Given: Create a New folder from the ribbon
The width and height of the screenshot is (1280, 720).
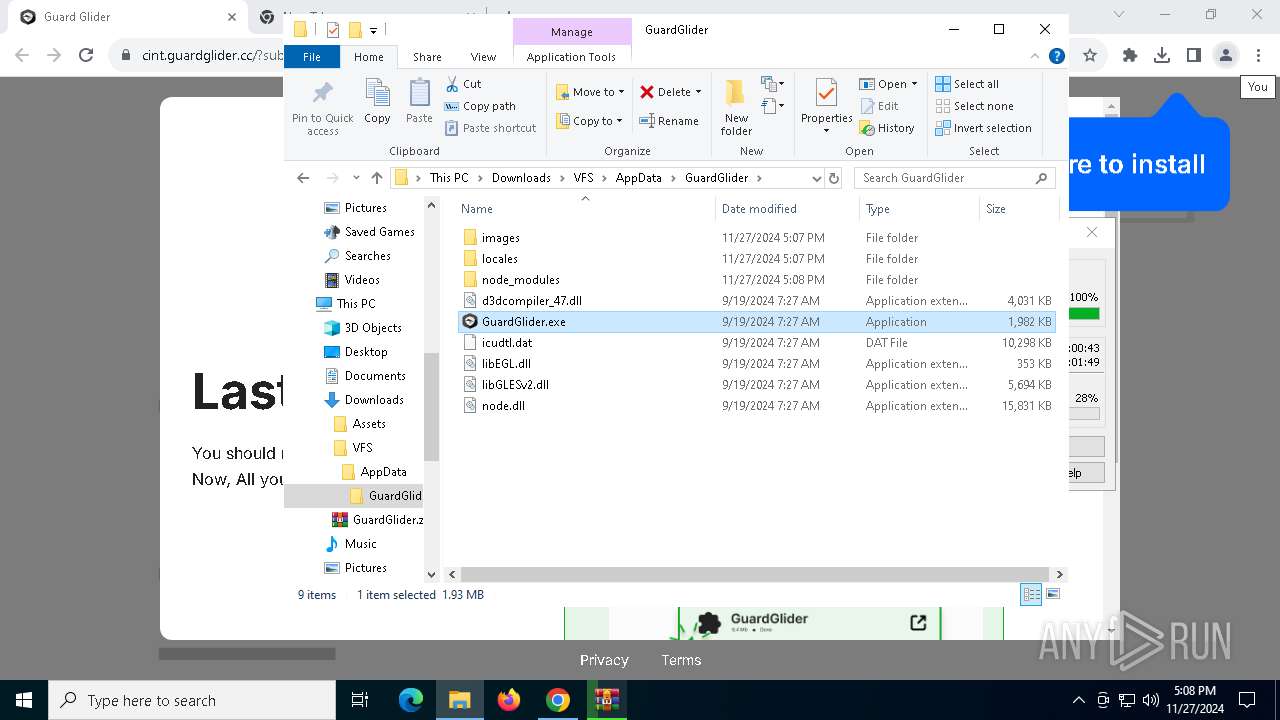Looking at the screenshot, I should tap(736, 108).
